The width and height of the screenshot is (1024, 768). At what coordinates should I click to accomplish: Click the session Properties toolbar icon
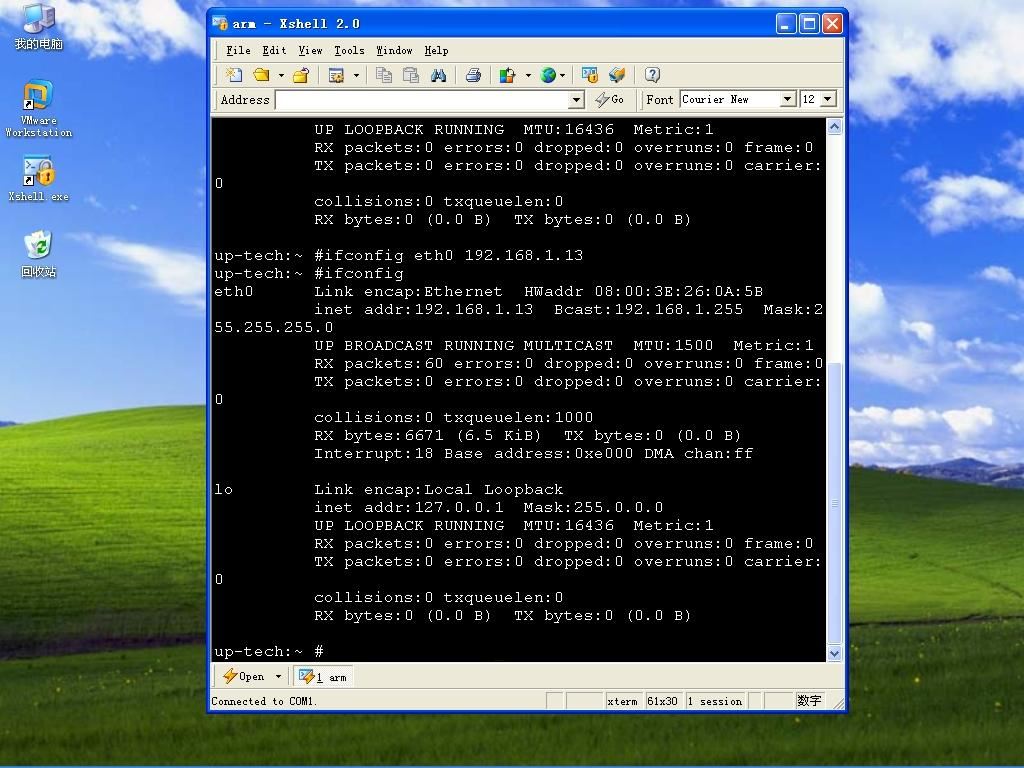[x=336, y=75]
